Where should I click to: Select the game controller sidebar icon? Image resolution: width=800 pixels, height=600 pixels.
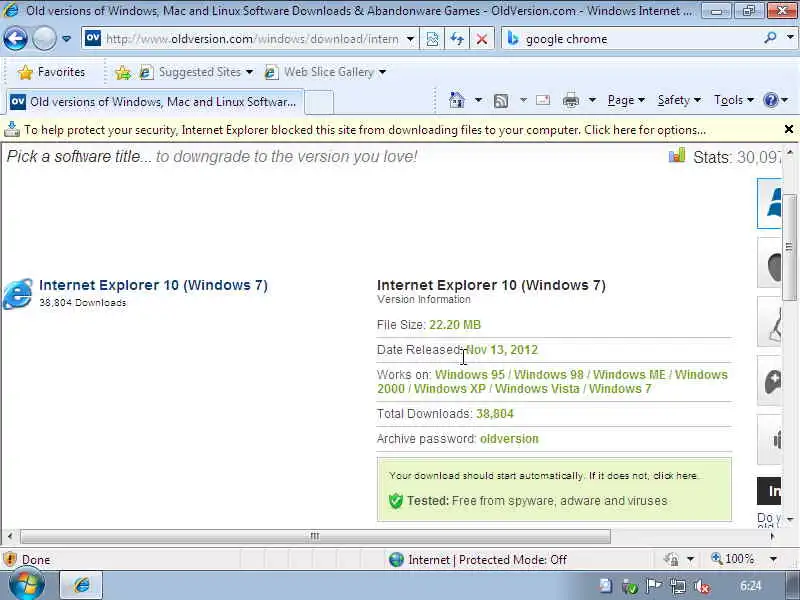pos(770,381)
